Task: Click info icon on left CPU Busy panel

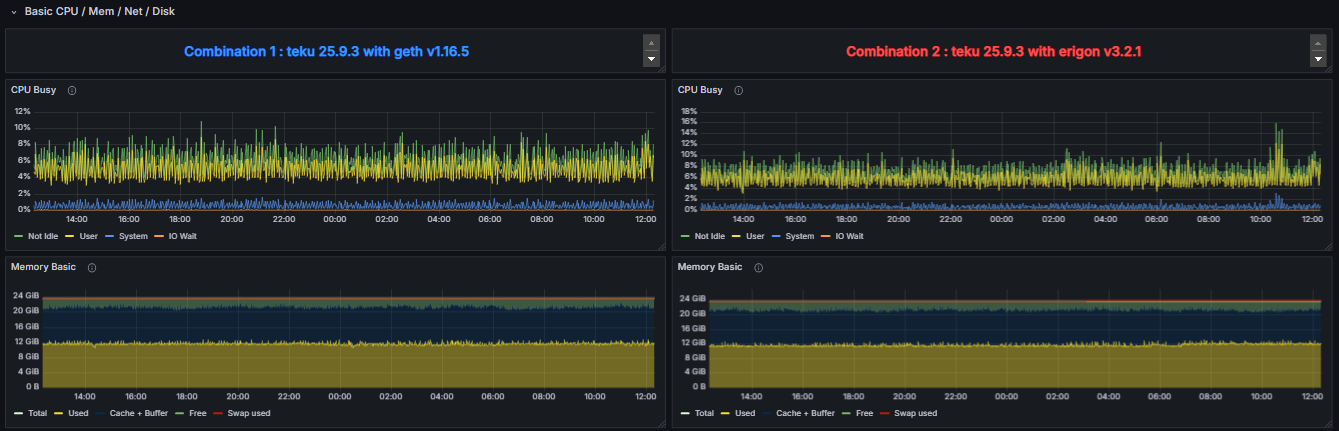Action: click(x=72, y=90)
